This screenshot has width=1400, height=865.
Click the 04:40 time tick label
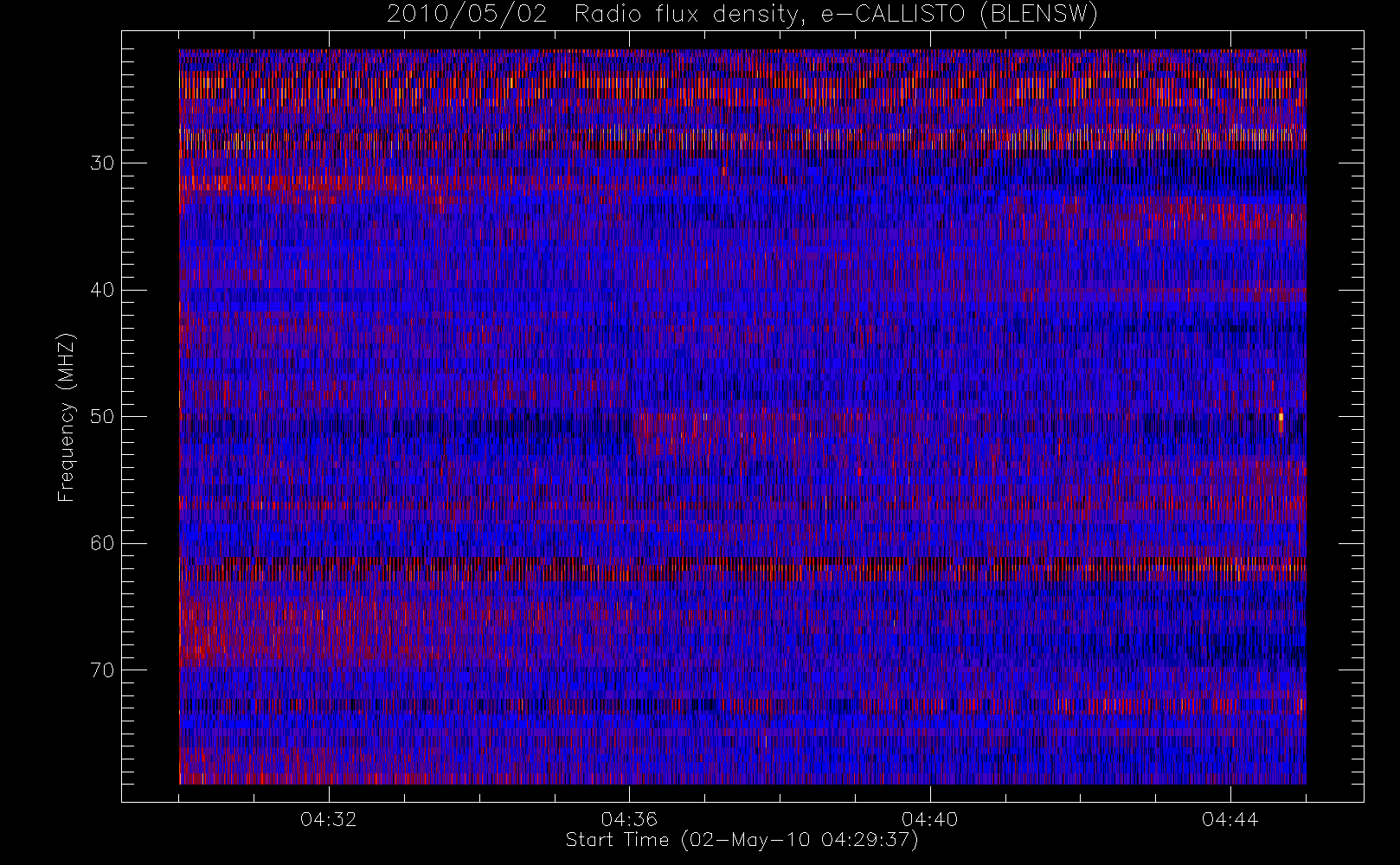(x=929, y=819)
